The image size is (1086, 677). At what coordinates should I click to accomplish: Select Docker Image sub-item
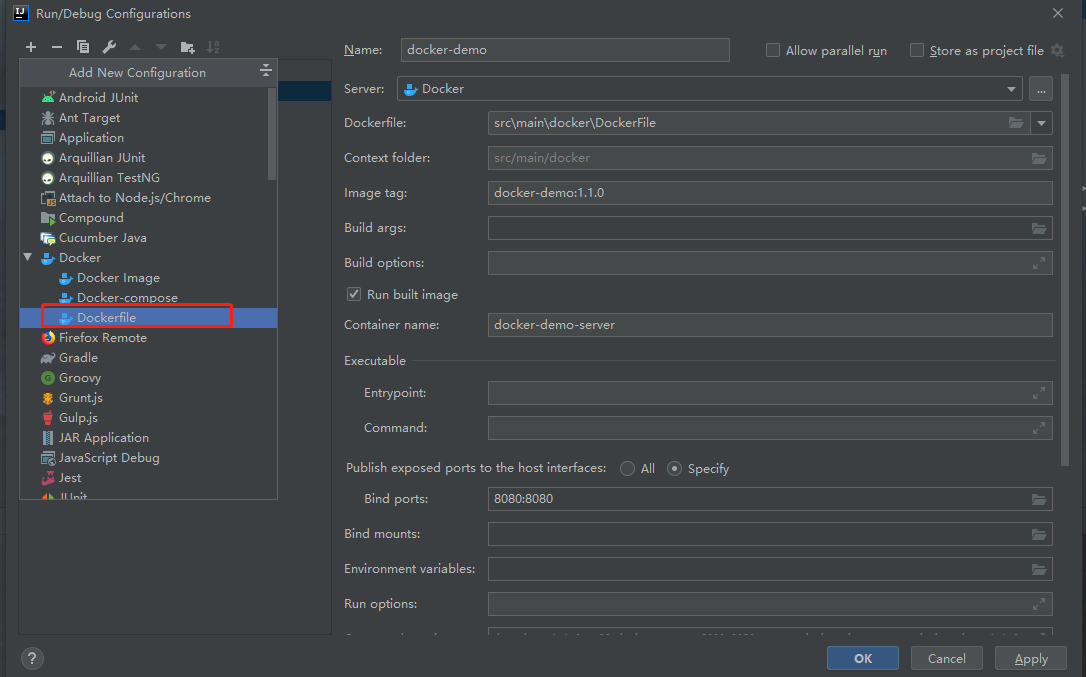pos(109,278)
